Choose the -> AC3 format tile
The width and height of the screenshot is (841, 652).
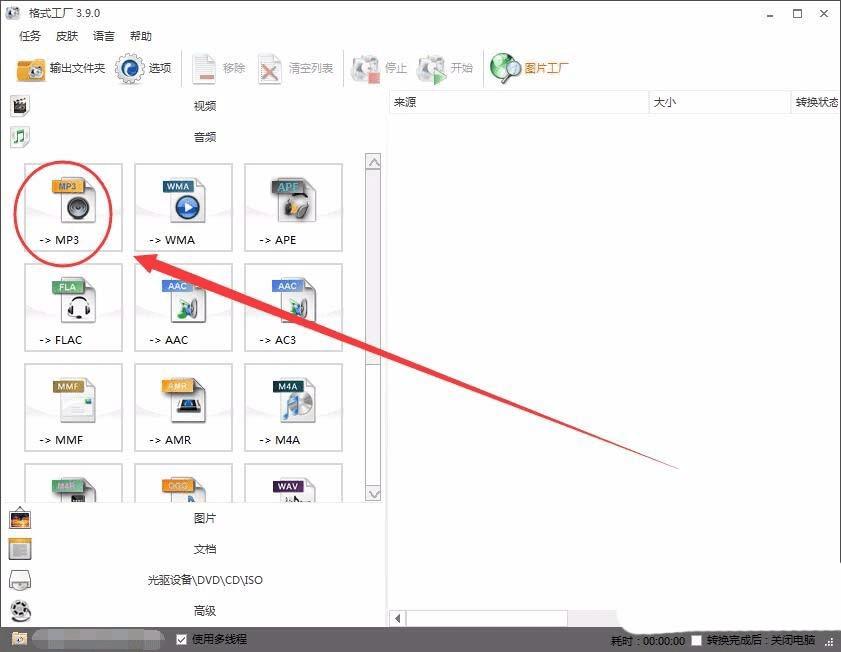click(293, 308)
